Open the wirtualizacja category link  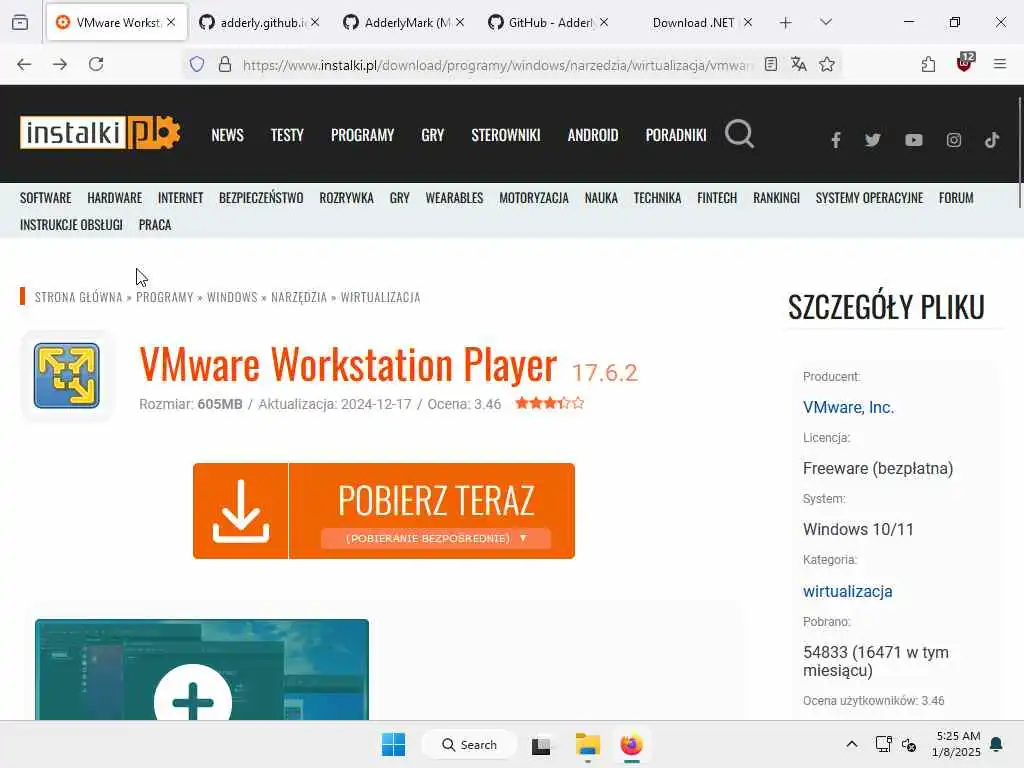pyautogui.click(x=847, y=592)
